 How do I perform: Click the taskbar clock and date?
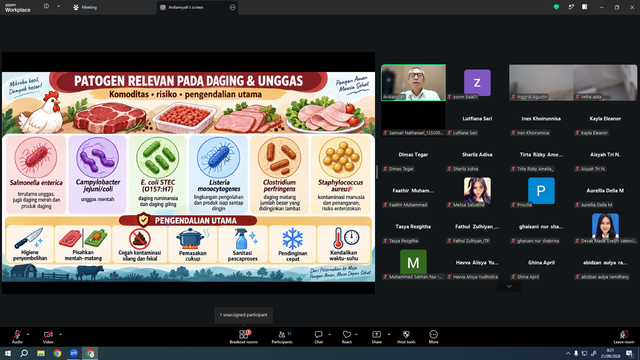click(611, 353)
